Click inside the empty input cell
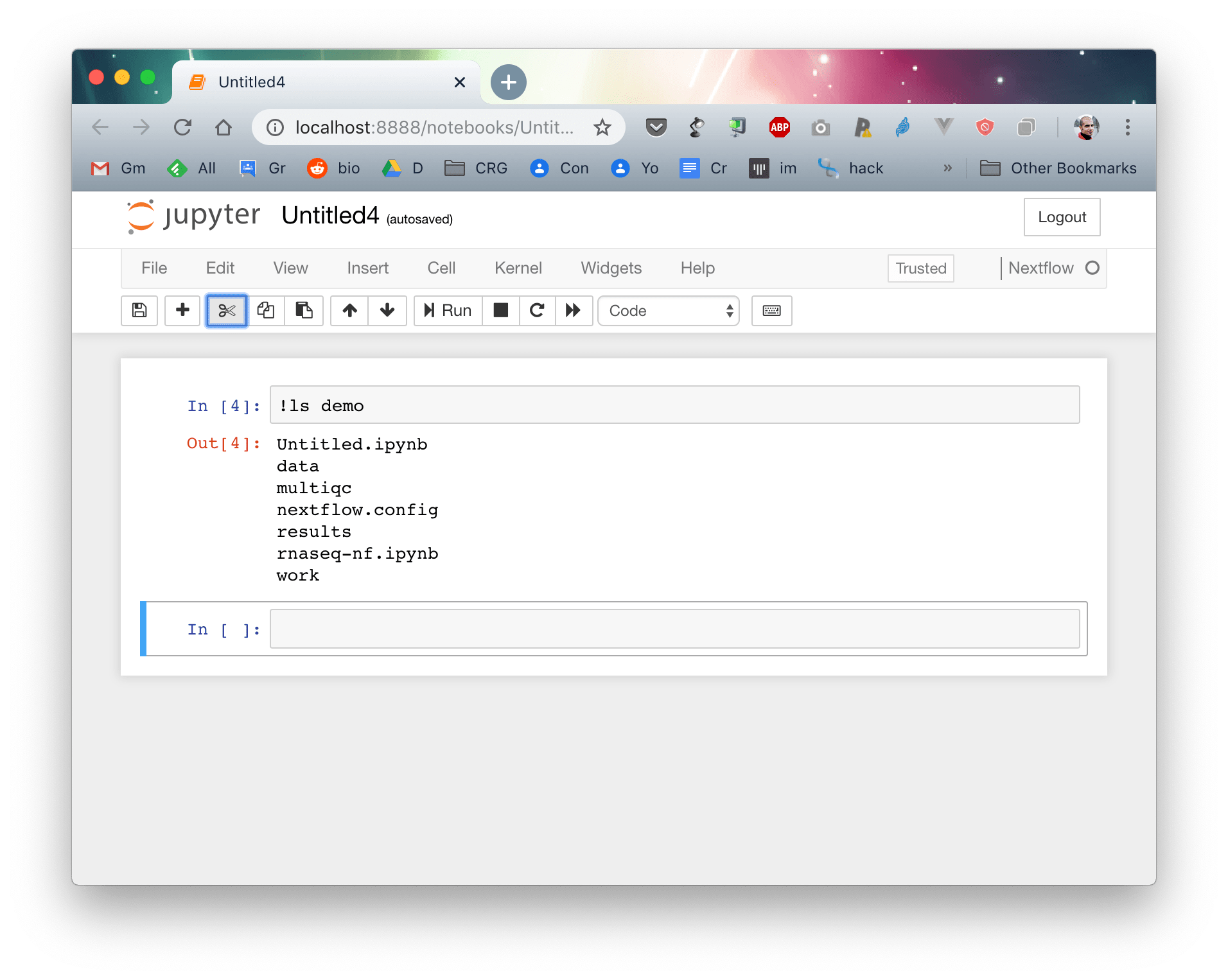Screen dimensions: 1228x980 tap(674, 629)
